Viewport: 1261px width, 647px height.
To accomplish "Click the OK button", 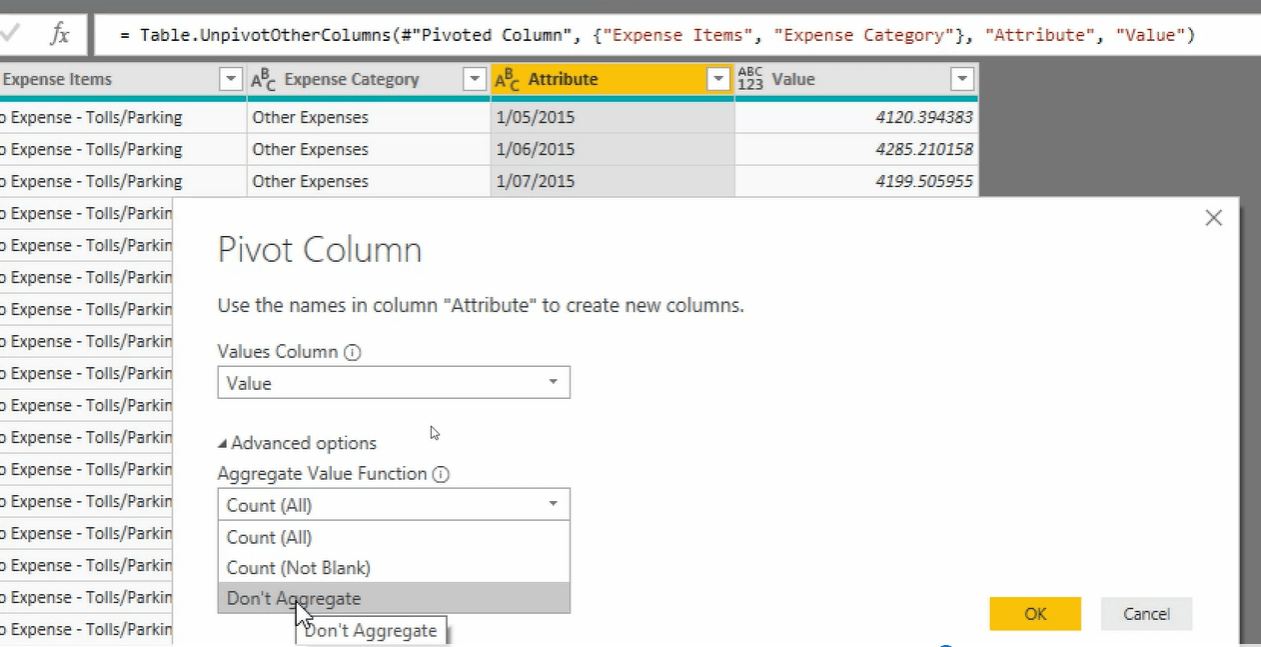I will pos(1035,614).
